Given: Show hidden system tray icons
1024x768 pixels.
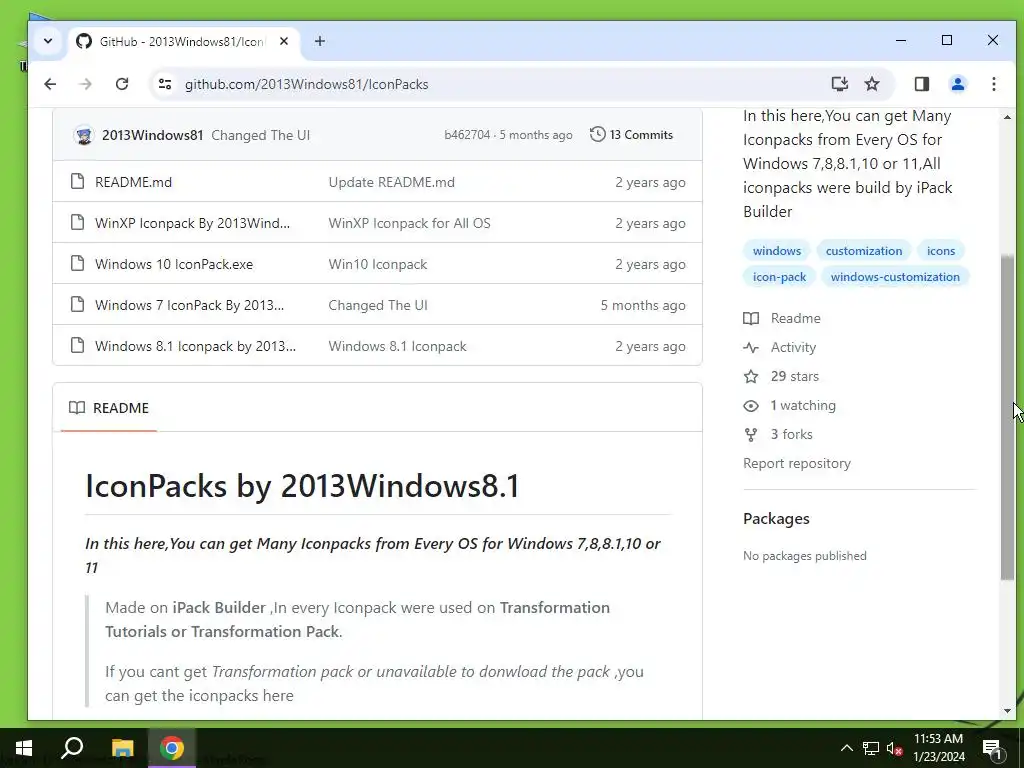Looking at the screenshot, I should (x=846, y=748).
